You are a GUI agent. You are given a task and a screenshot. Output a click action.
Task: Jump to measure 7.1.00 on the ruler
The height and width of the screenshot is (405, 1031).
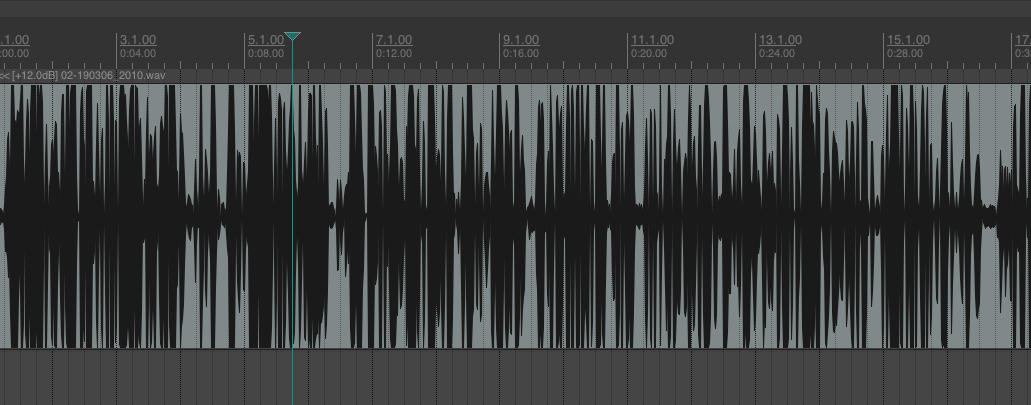[393, 40]
